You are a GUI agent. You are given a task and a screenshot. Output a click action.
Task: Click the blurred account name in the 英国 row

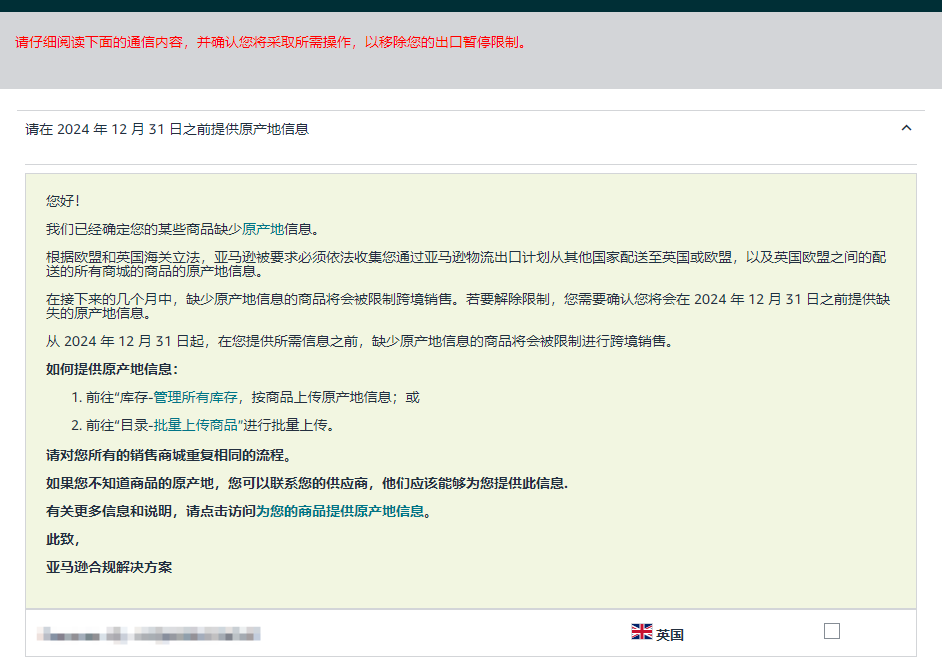[148, 634]
